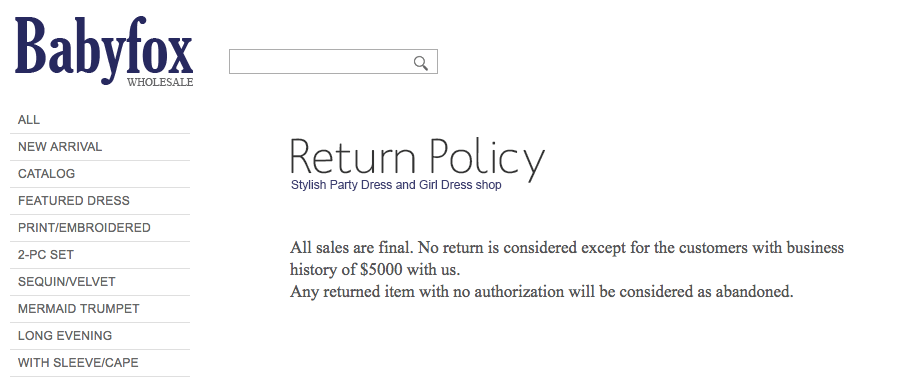Click the WHOLESALE text under the logo
The height and width of the screenshot is (377, 924).
160,82
